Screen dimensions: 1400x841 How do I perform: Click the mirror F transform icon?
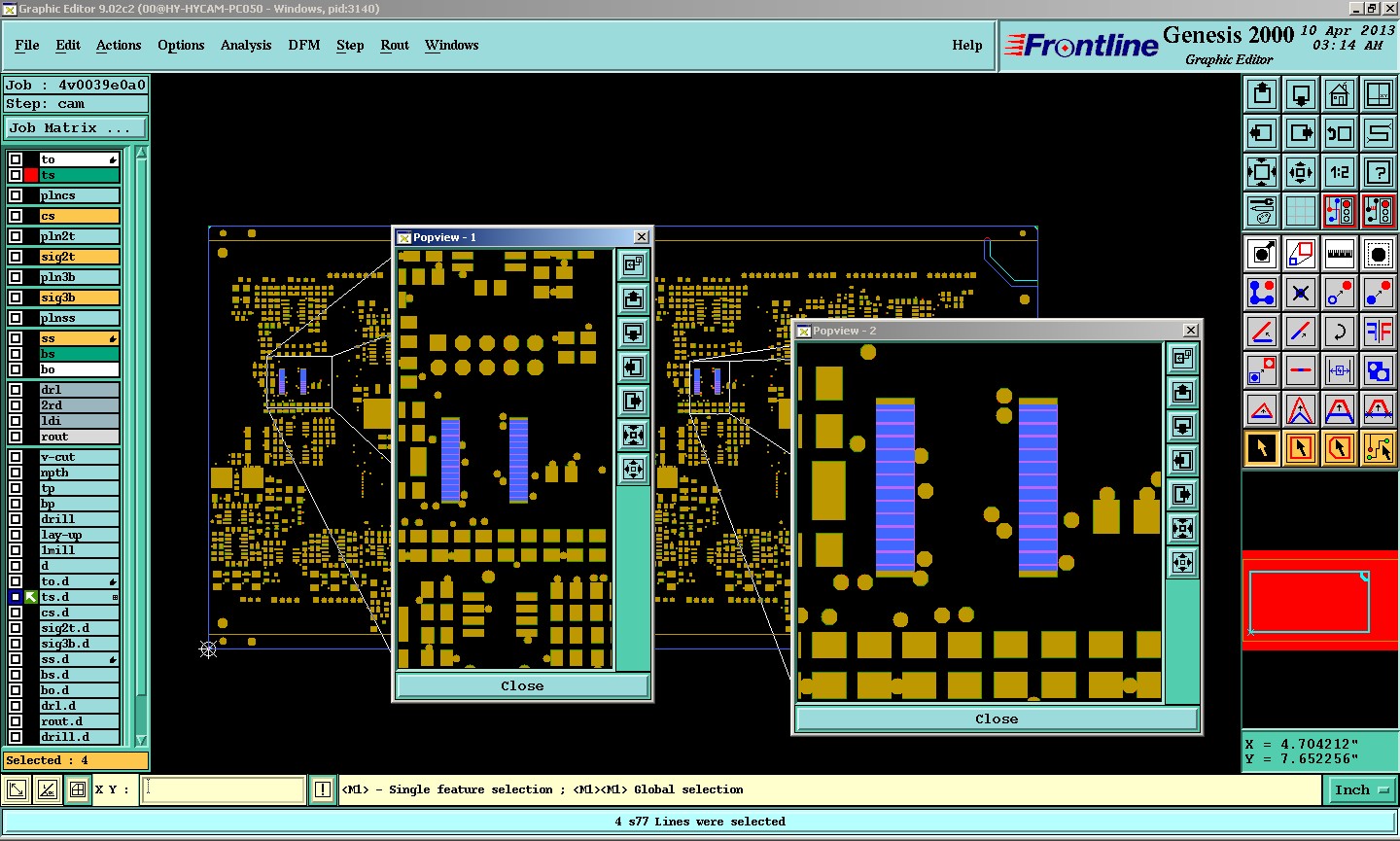[1379, 332]
